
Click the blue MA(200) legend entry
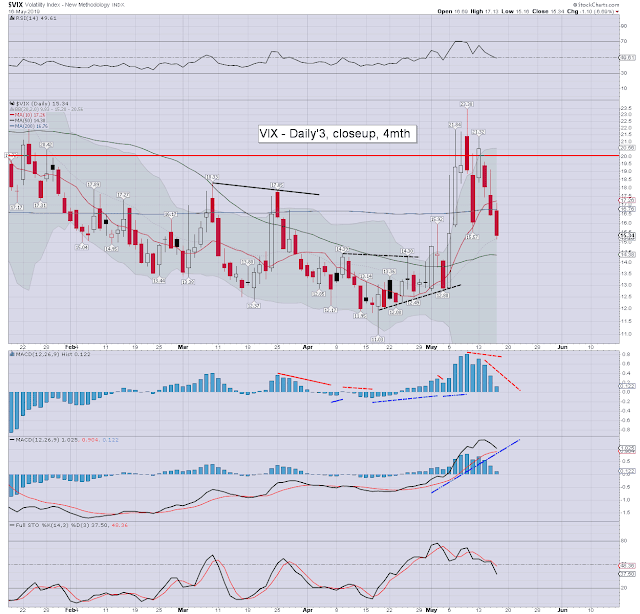click(29, 126)
